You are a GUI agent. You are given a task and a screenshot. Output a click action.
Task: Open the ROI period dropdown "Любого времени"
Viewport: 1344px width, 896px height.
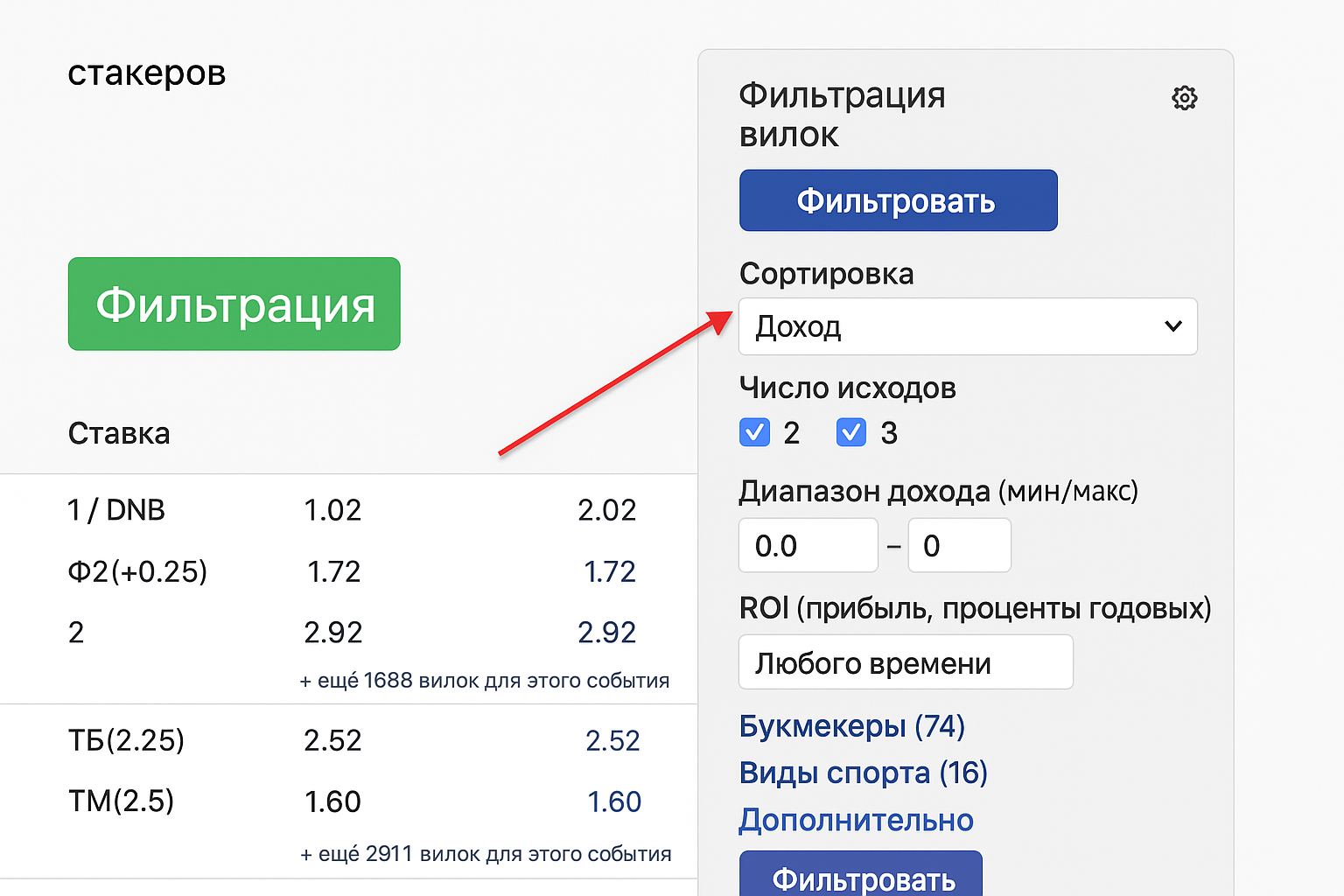906,662
